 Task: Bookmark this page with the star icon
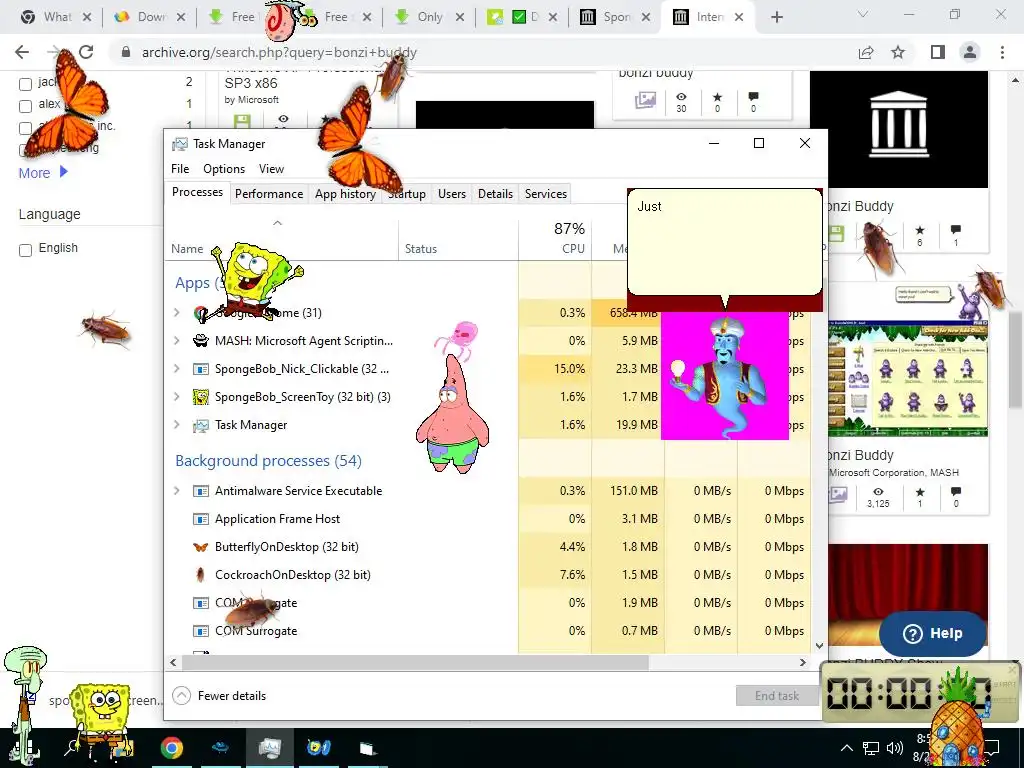[899, 52]
